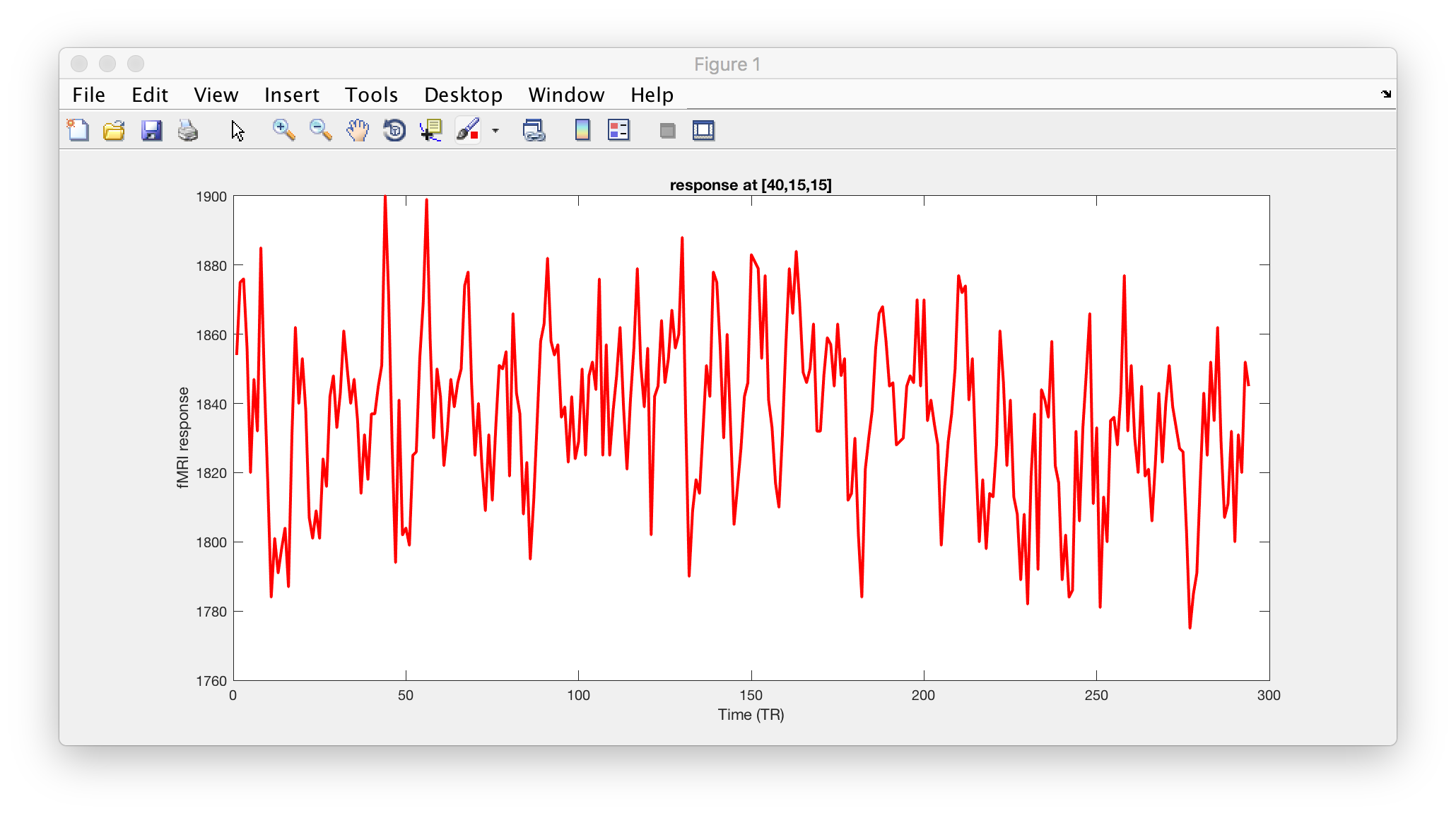This screenshot has height=816, width=1456.
Task: Select the Window menu
Action: 567,95
